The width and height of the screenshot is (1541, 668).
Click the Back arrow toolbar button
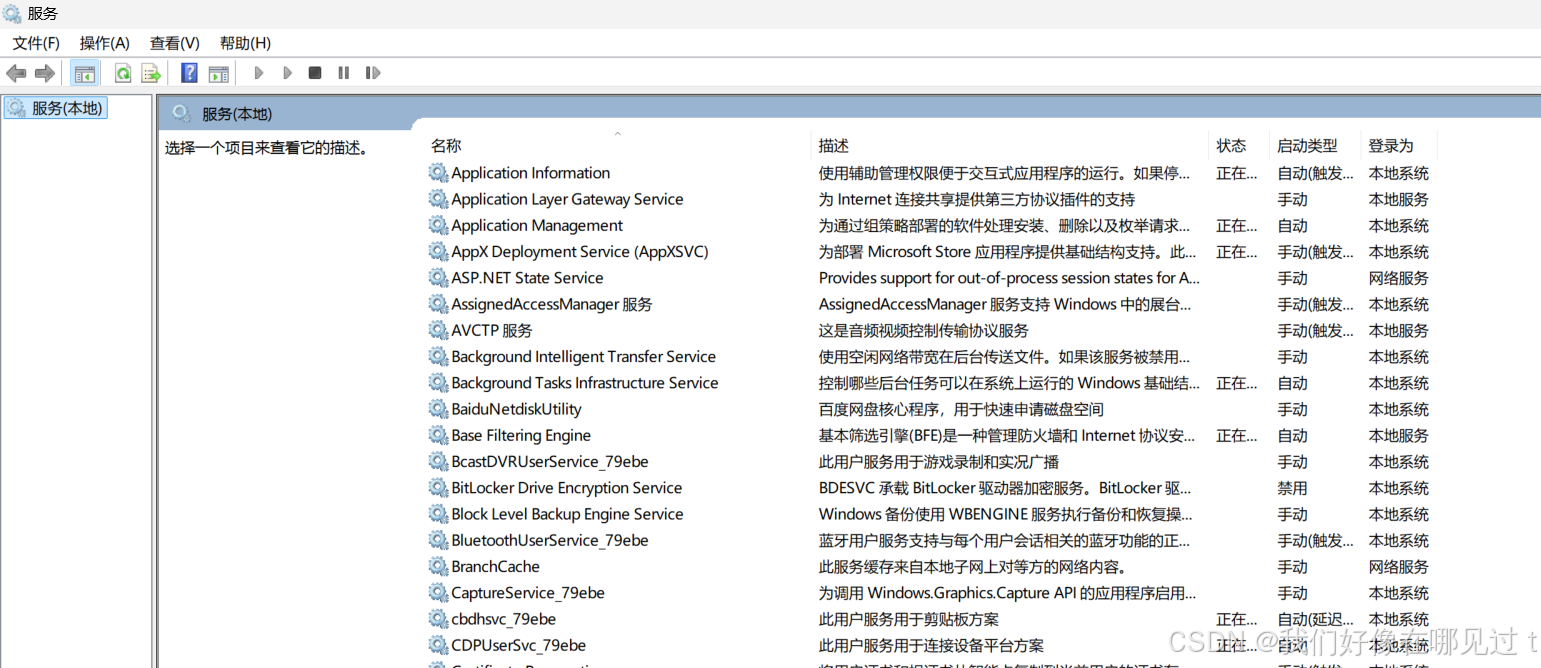click(16, 73)
